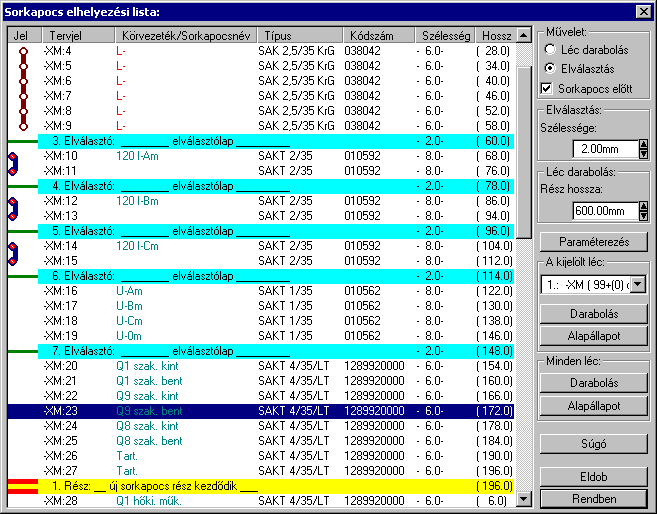The height and width of the screenshot is (514, 657).
Task: Click the green separator marker of 3. Elválasztó
Action: pos(23,142)
